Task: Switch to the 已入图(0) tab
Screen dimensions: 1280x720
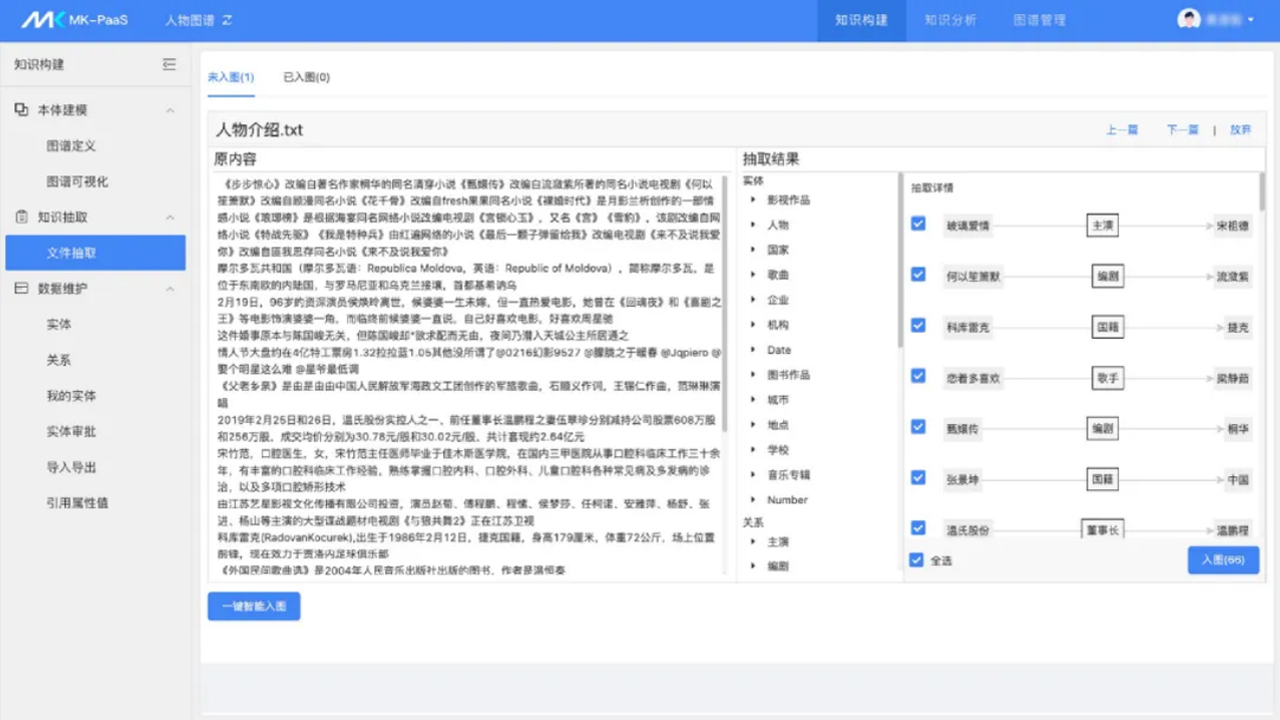Action: tap(306, 77)
